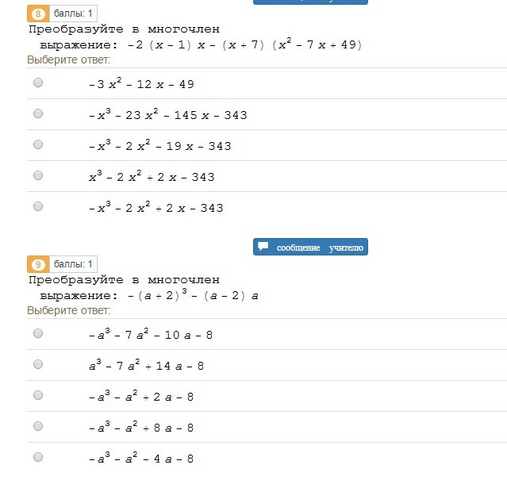507x480 pixels.
Task: Click the 'сообщение учителю' button
Action: (x=310, y=247)
